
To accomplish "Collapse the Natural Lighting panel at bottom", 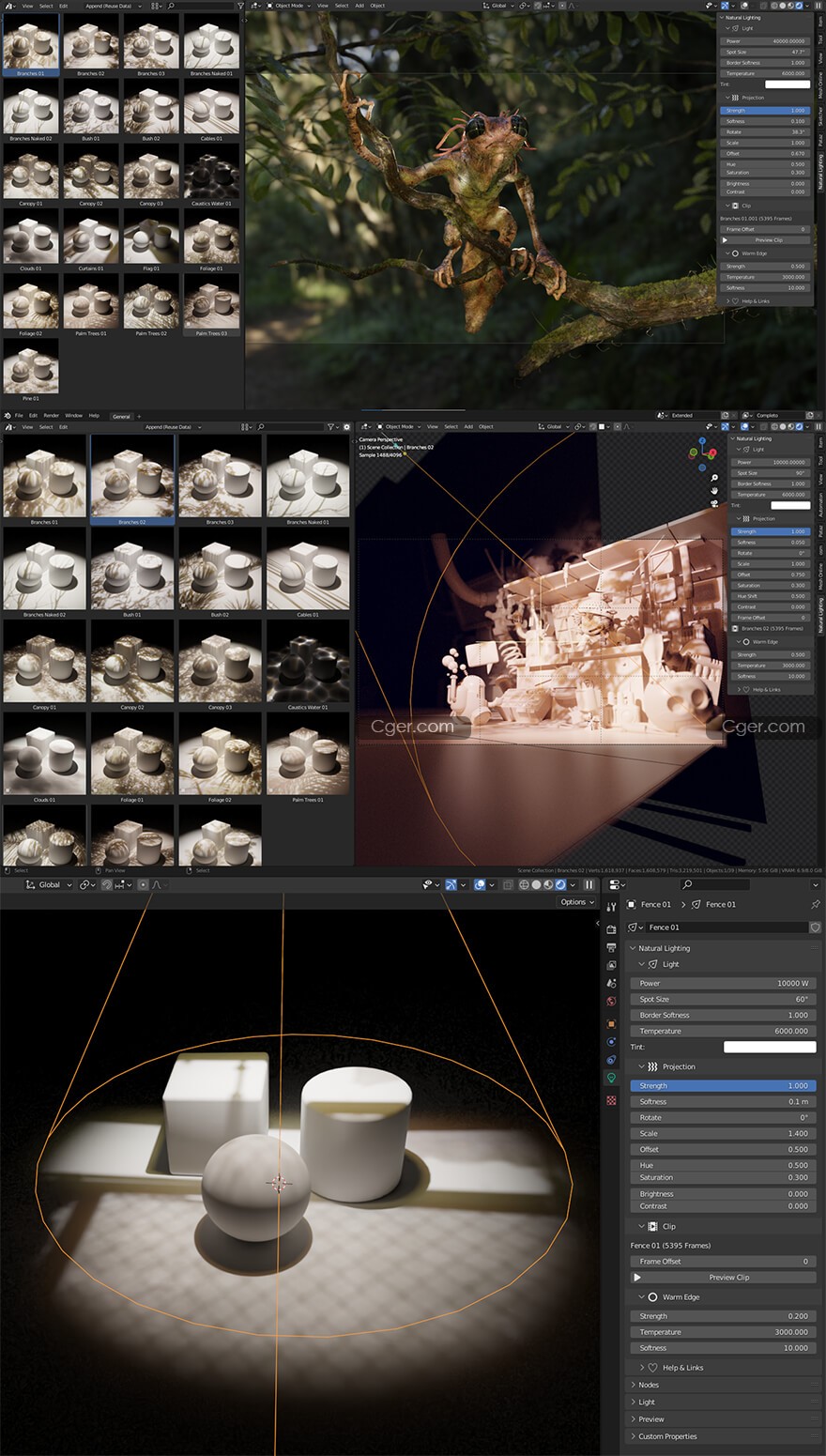I will click(633, 948).
